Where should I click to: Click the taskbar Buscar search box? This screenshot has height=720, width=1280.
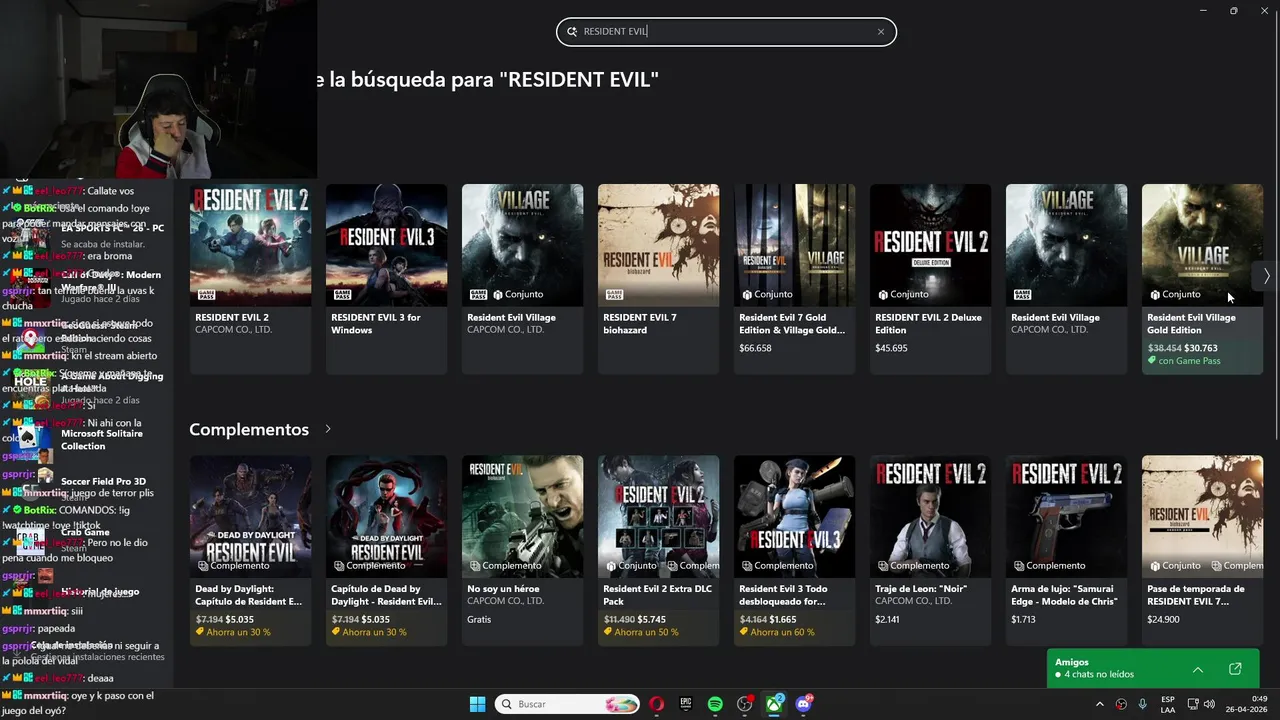pyautogui.click(x=566, y=704)
